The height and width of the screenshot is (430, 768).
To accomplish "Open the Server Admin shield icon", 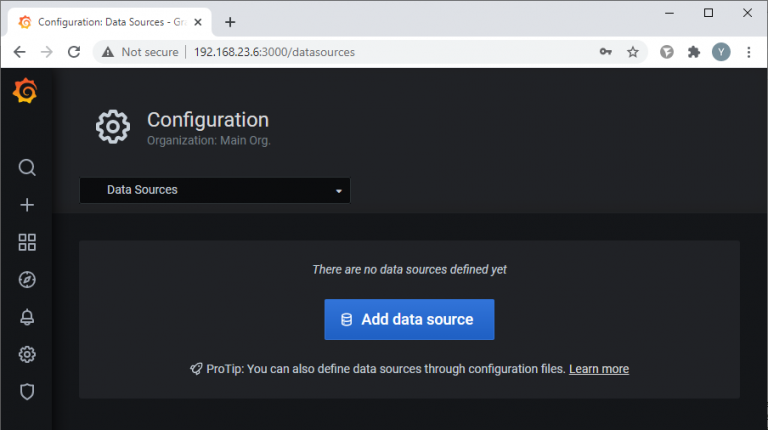I will click(27, 391).
